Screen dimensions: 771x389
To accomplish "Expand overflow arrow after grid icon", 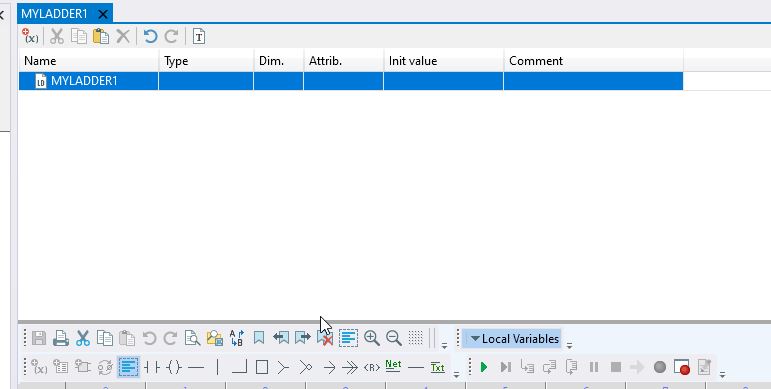I will [x=444, y=345].
